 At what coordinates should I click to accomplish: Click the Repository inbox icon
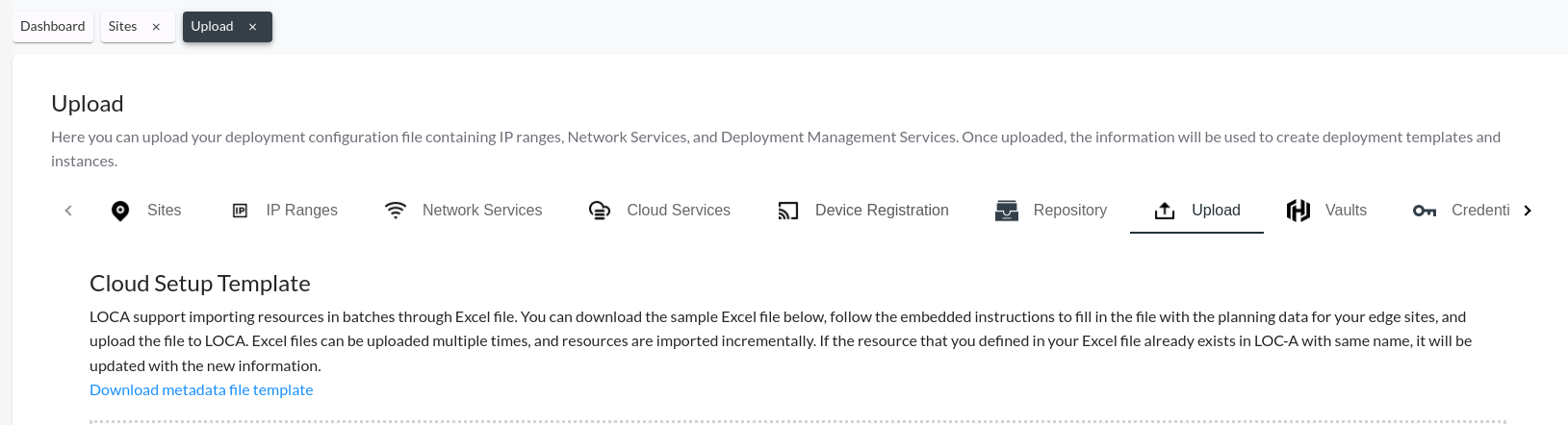(1007, 211)
